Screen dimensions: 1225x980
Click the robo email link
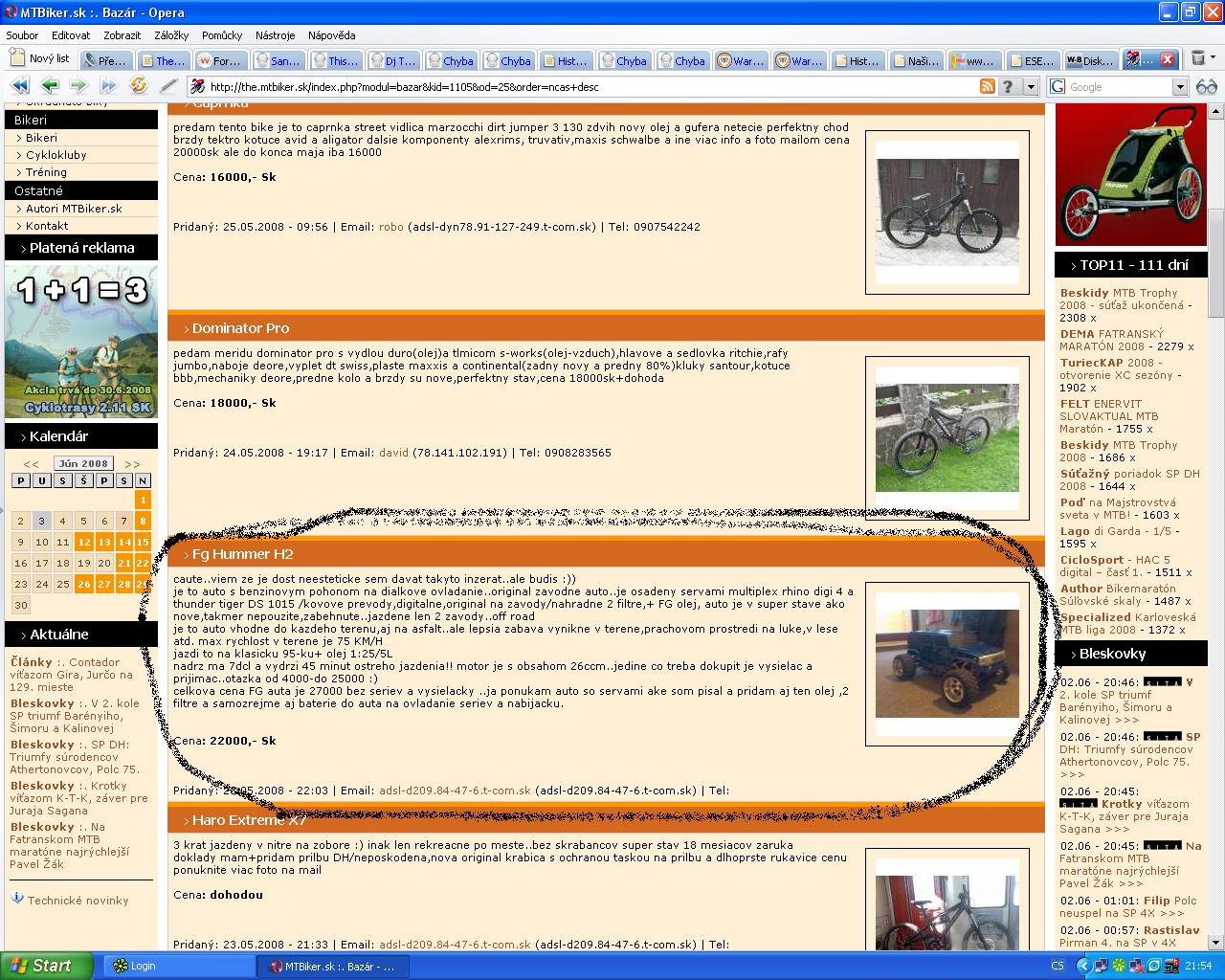390,227
